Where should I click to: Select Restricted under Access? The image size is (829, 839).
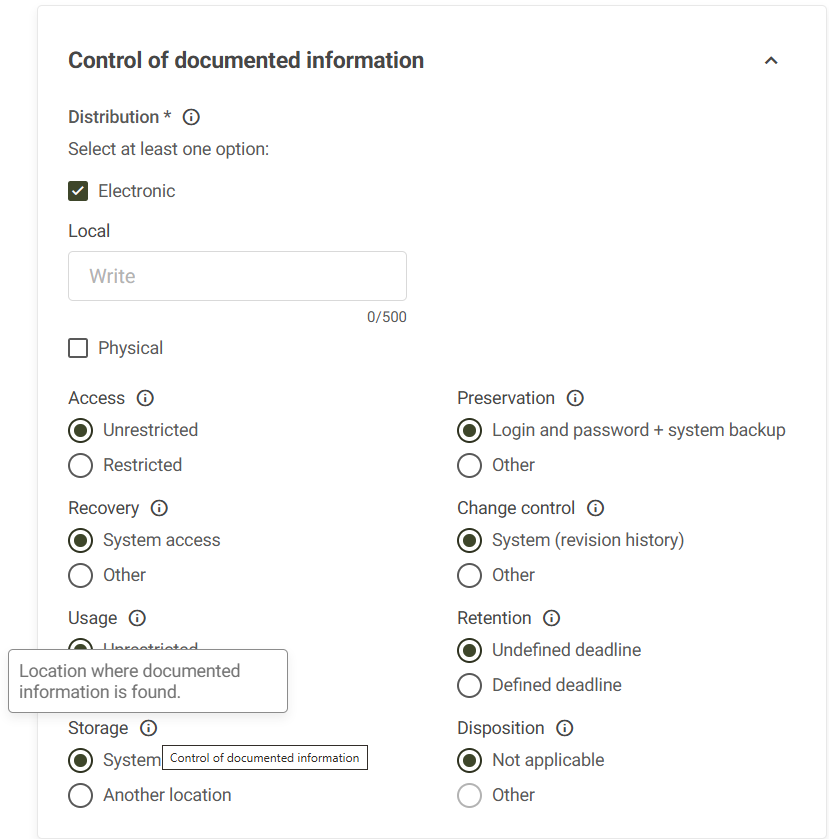(80, 466)
